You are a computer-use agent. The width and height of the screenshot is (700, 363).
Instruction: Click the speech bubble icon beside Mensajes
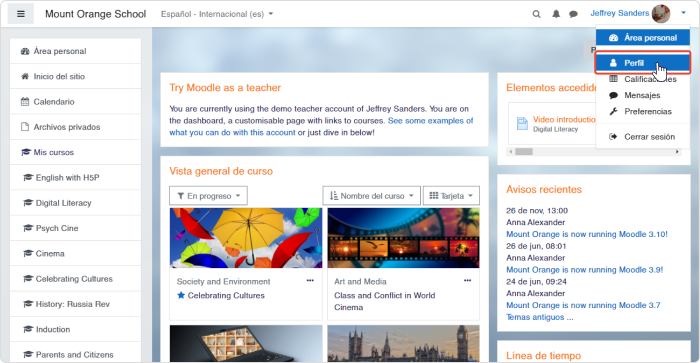pyautogui.click(x=613, y=95)
